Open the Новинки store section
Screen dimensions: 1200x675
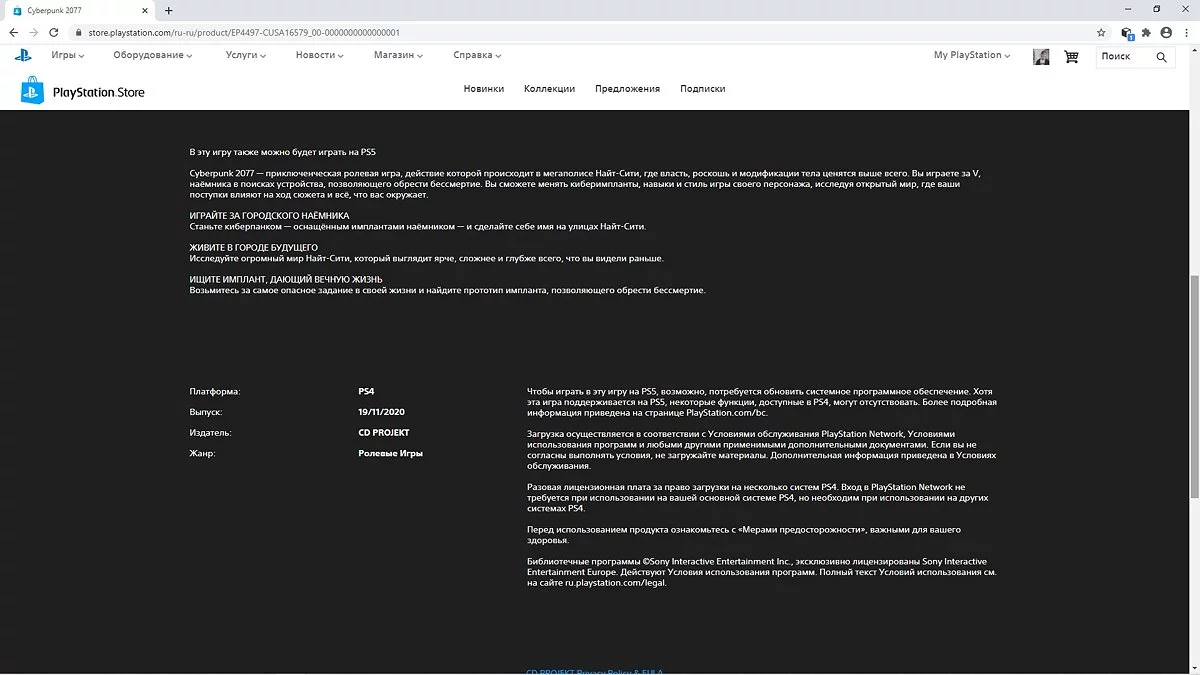coord(484,89)
